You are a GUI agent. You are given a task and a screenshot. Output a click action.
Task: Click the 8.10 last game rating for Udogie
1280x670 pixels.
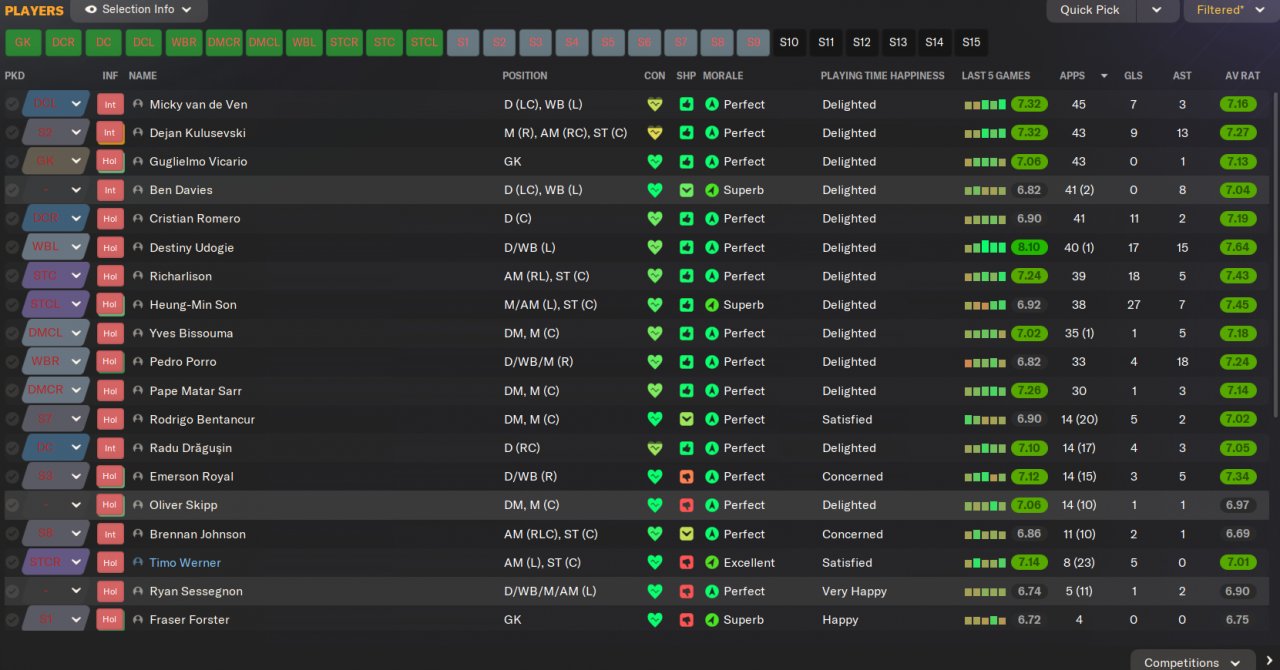[x=1029, y=248]
